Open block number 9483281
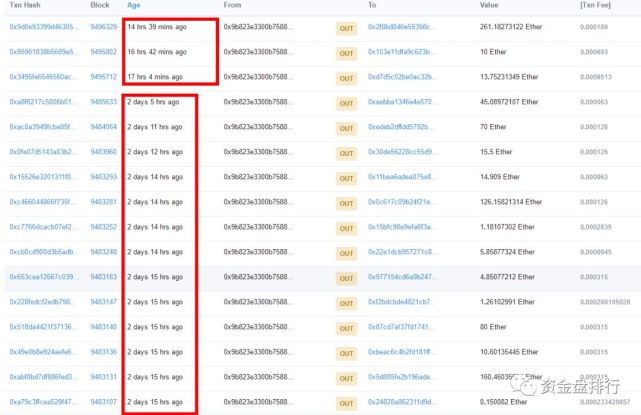Screen dimensions: 641x415 tap(103, 202)
